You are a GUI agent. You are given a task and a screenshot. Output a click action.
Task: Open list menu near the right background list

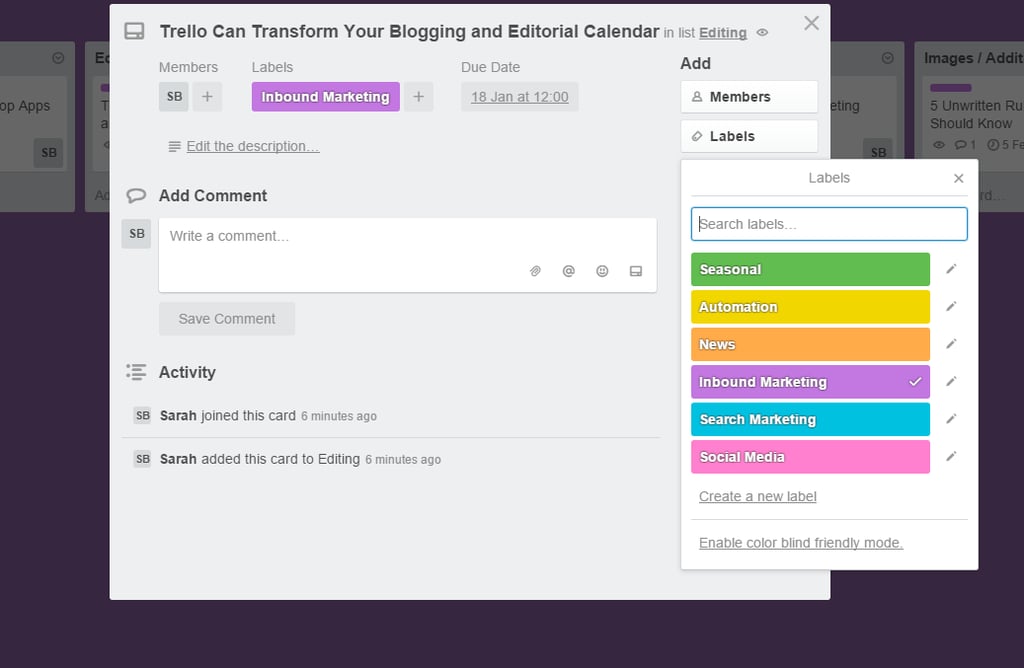(888, 58)
